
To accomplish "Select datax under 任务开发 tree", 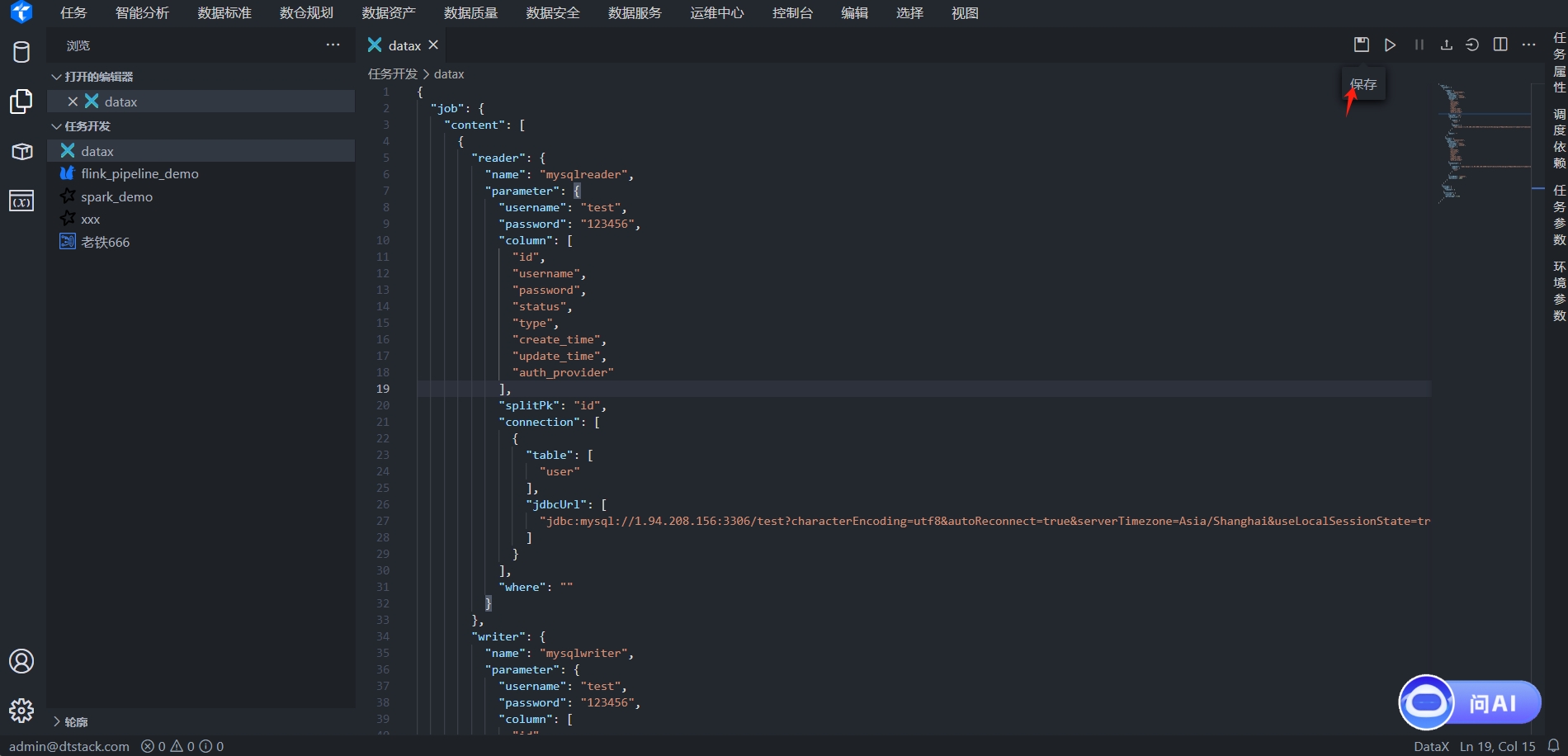I will pyautogui.click(x=201, y=151).
